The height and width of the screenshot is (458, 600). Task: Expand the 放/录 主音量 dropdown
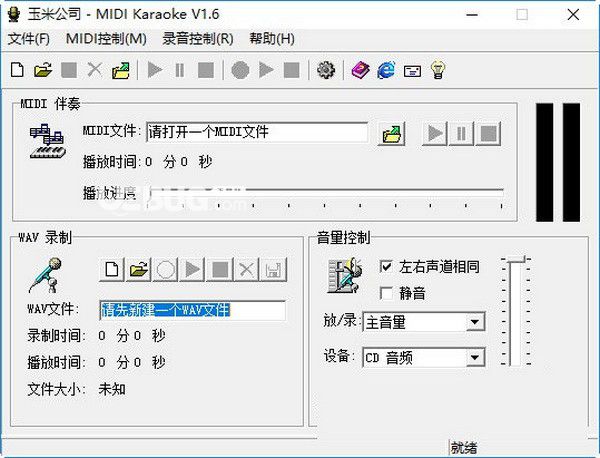[475, 322]
